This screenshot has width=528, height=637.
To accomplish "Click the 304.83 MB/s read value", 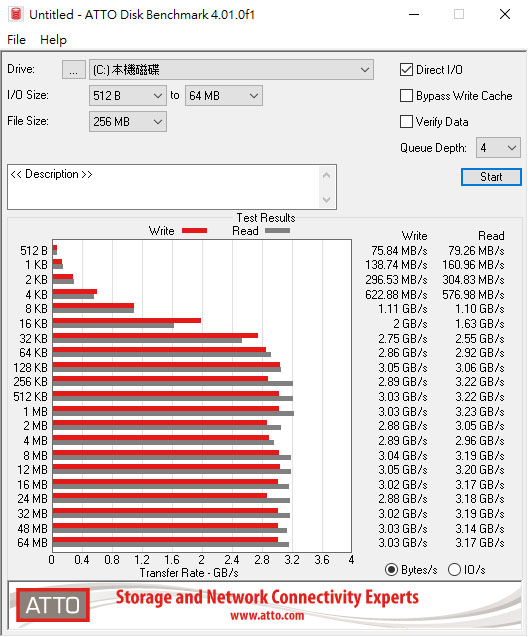I will click(x=473, y=280).
